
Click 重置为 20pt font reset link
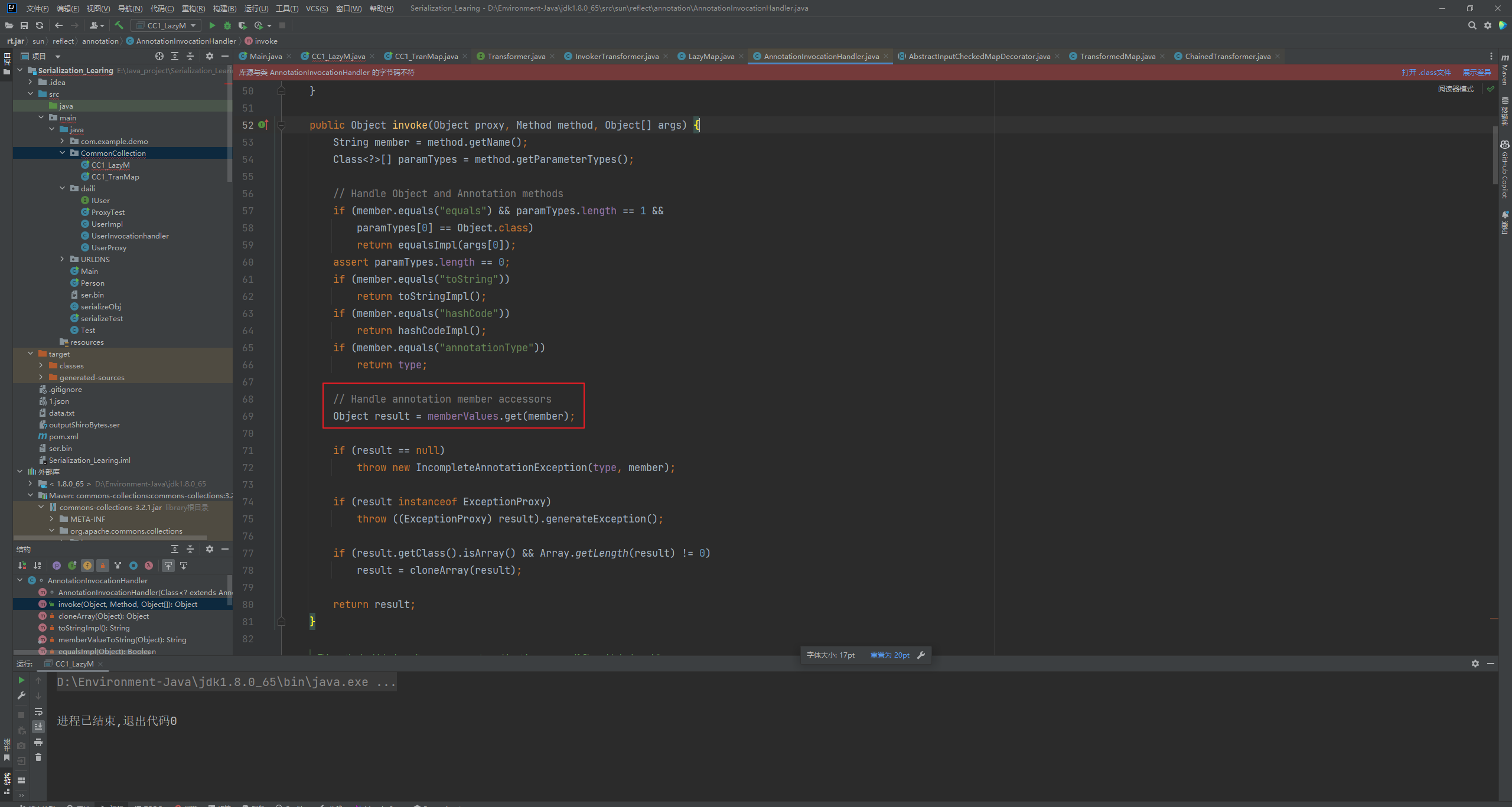(889, 655)
